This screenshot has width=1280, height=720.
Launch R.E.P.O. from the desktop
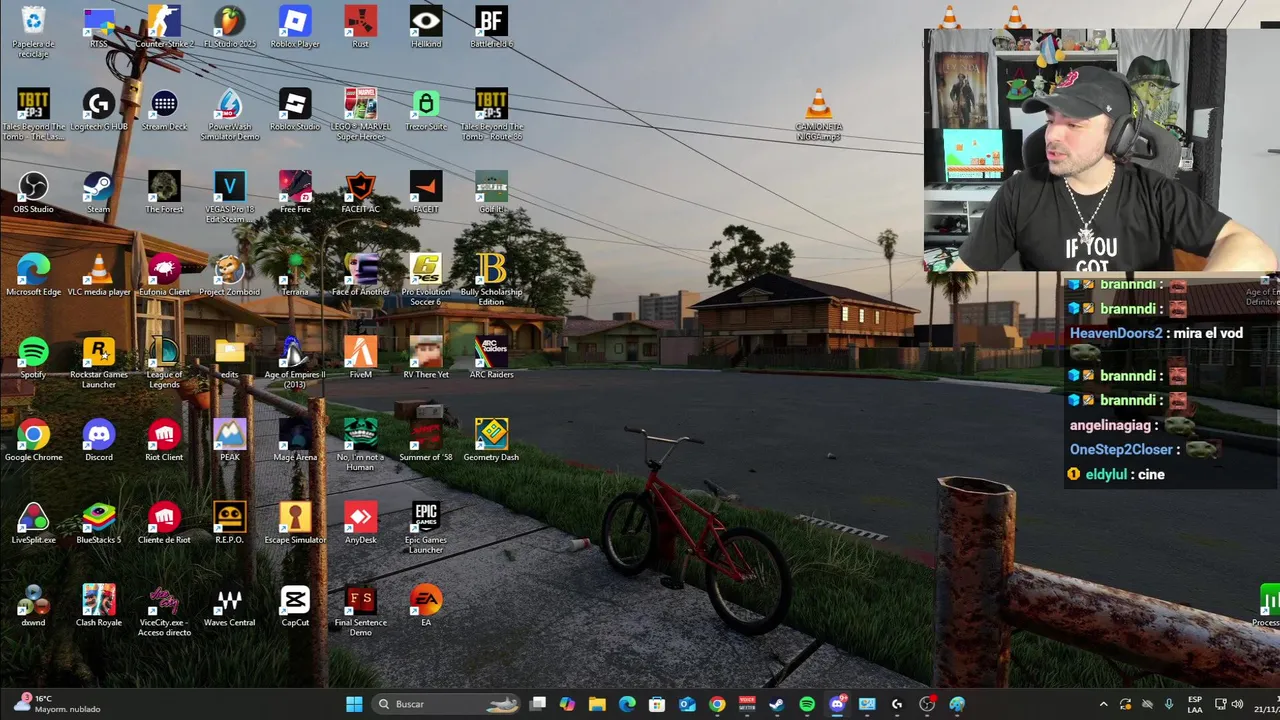[x=229, y=524]
